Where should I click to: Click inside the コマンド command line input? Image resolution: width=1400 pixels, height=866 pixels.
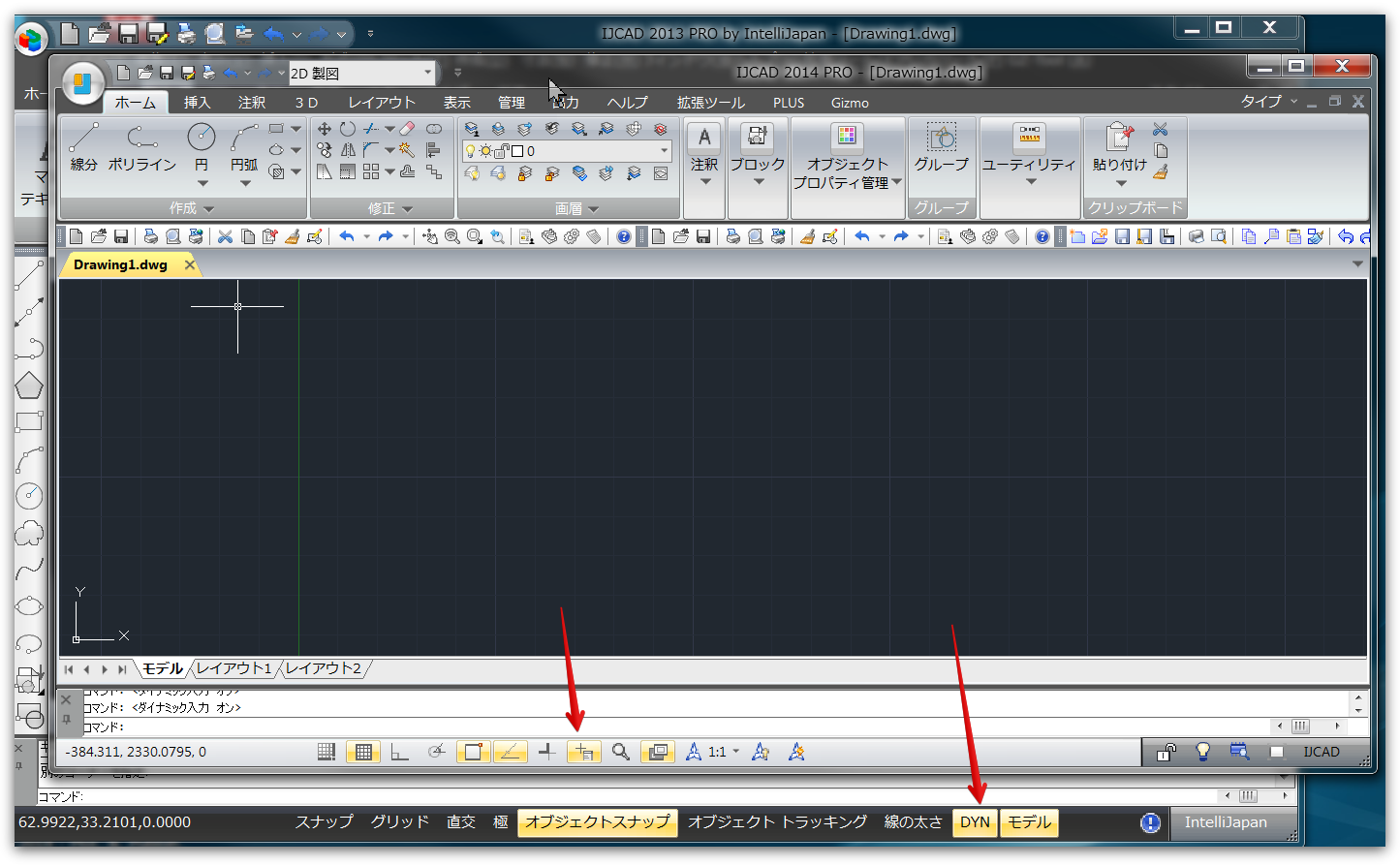pos(678,727)
